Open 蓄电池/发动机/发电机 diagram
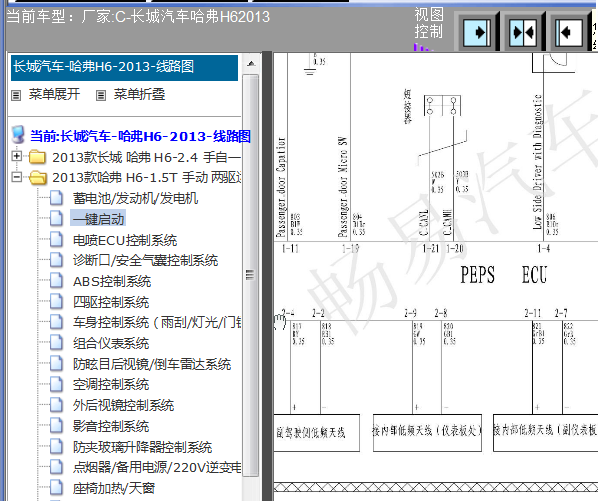The width and height of the screenshot is (598, 501). pos(135,198)
